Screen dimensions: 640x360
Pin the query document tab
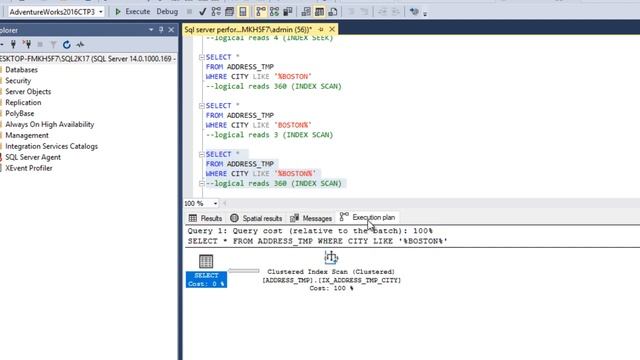321,29
